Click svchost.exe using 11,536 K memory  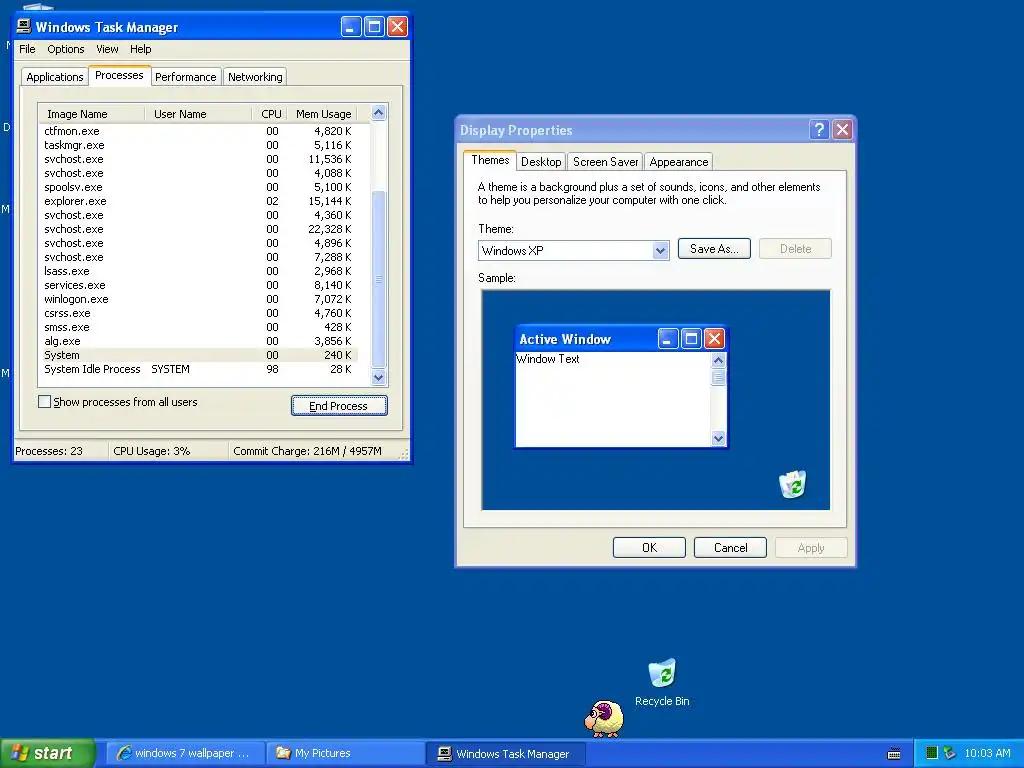point(198,159)
